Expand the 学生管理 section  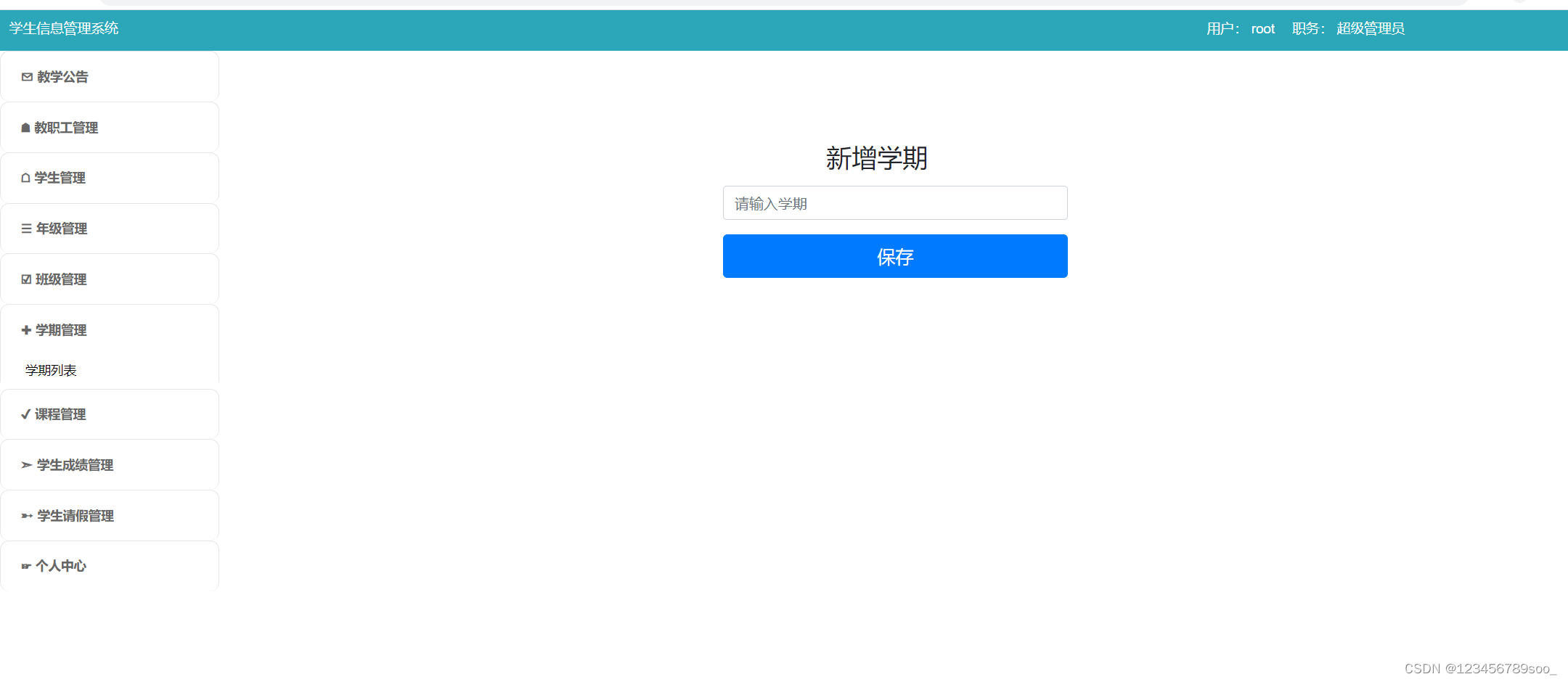(110, 178)
